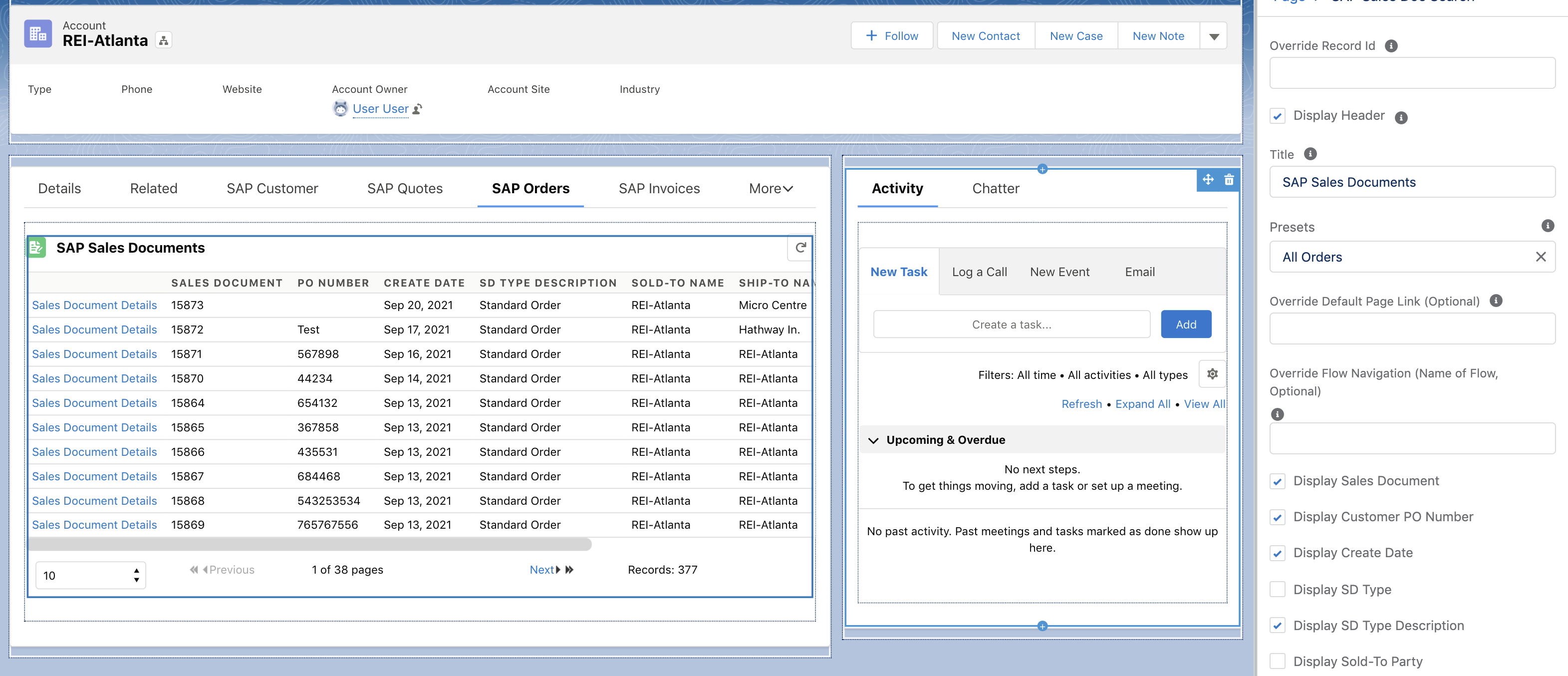Viewport: 1568px width, 676px height.
Task: Collapse the Upcoming & Overdue section
Action: point(873,440)
